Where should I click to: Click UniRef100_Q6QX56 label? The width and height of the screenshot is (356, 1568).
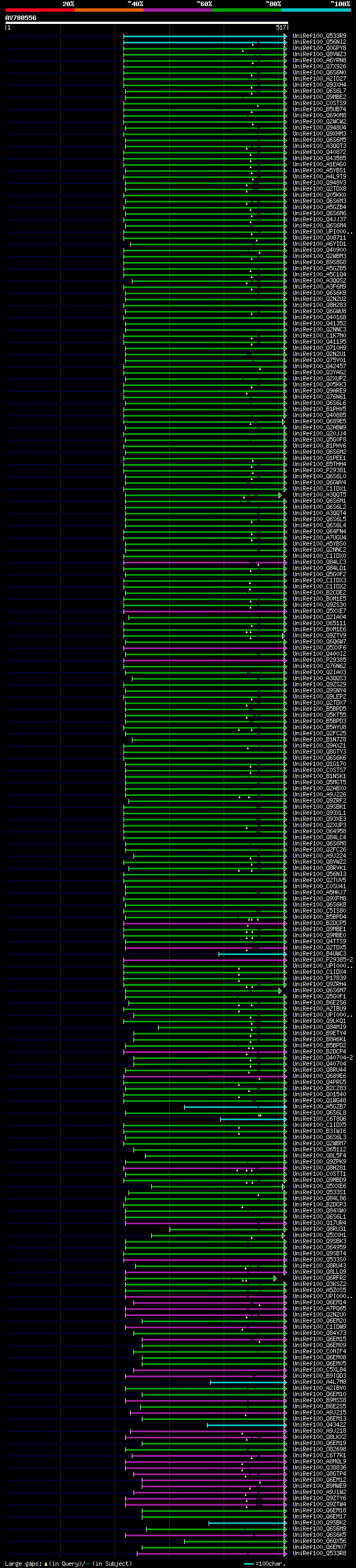319,1541
